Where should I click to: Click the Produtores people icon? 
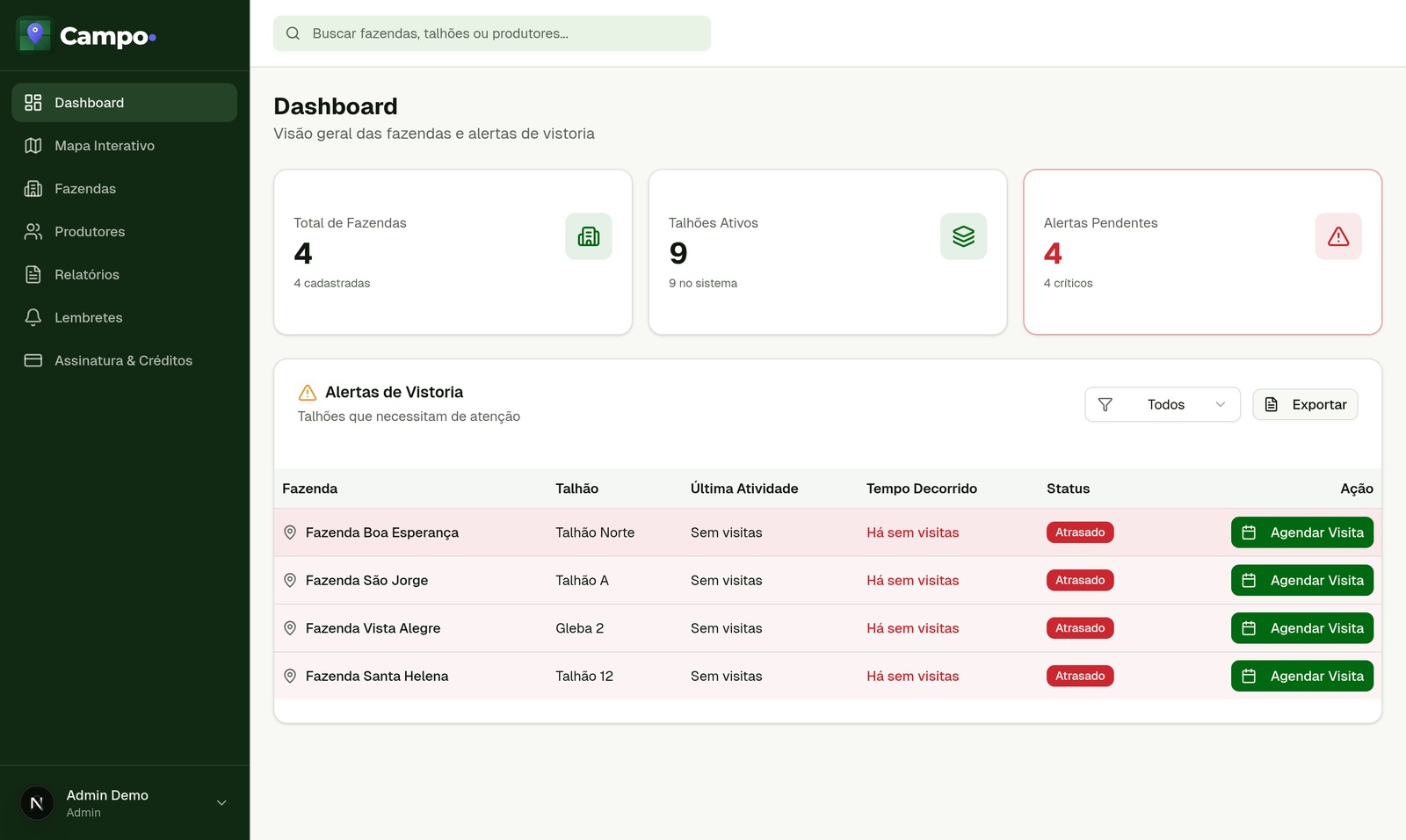coord(33,232)
